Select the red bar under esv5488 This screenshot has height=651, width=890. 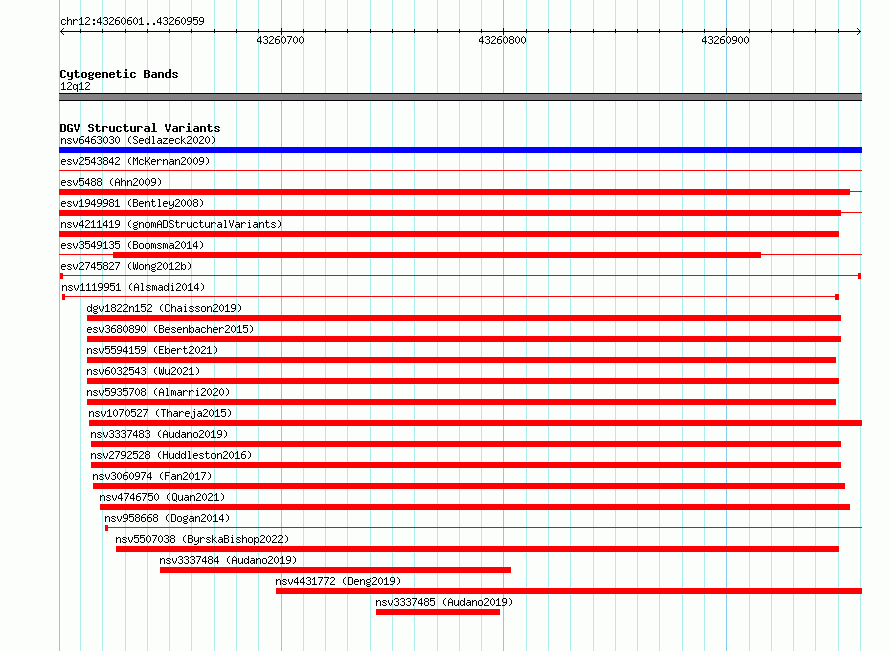click(x=455, y=192)
